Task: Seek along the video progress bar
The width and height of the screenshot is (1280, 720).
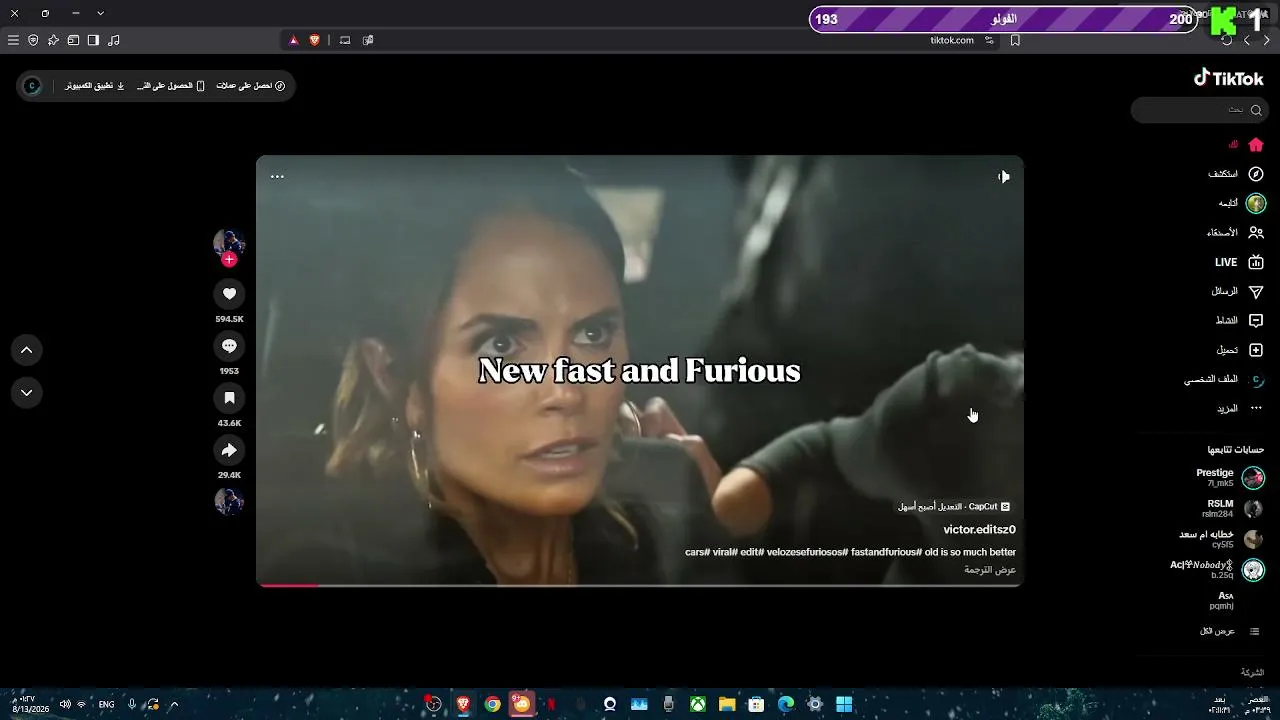Action: (x=640, y=585)
